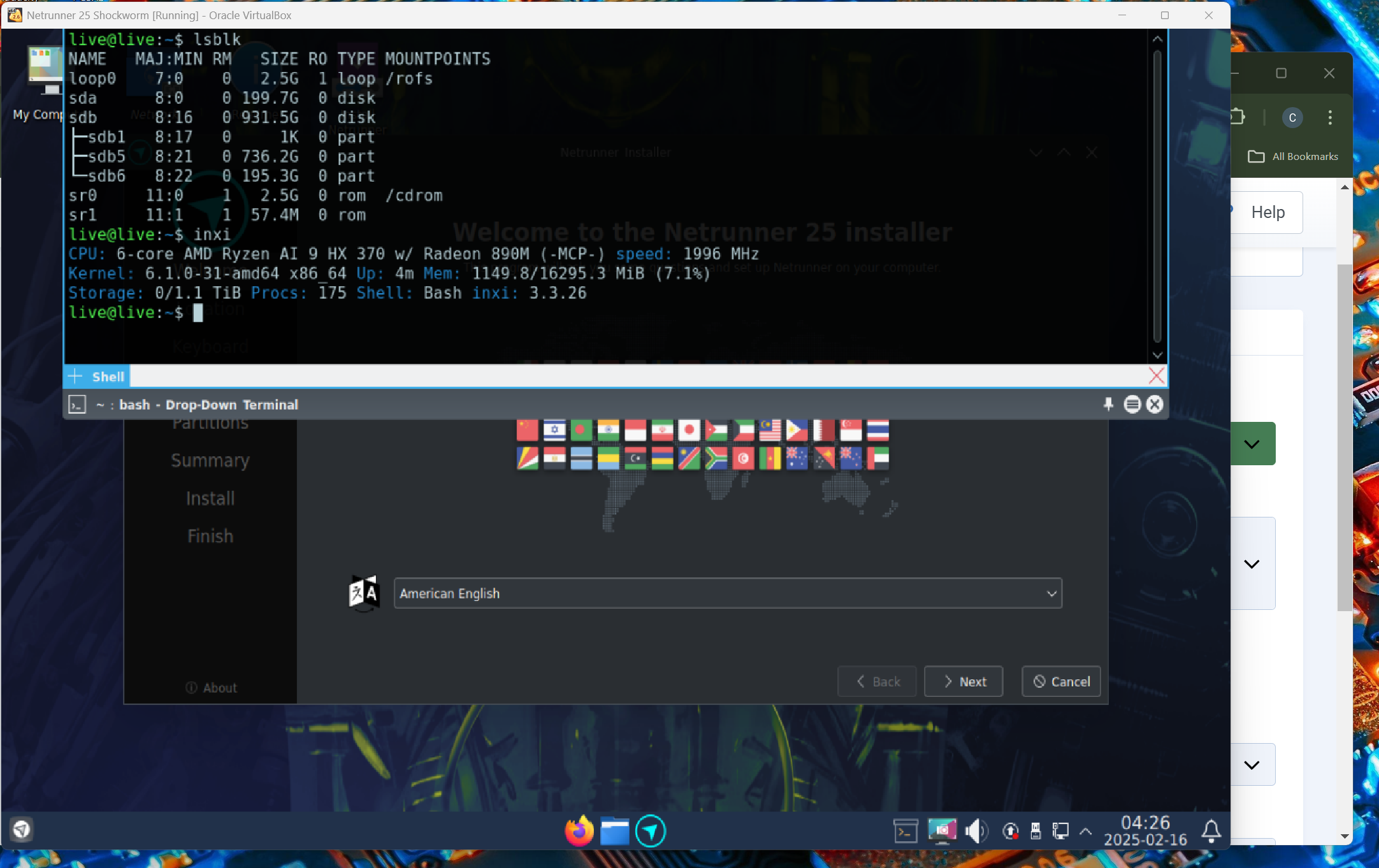Open the About installer link
Viewport: 1379px width, 868px height.
211,688
